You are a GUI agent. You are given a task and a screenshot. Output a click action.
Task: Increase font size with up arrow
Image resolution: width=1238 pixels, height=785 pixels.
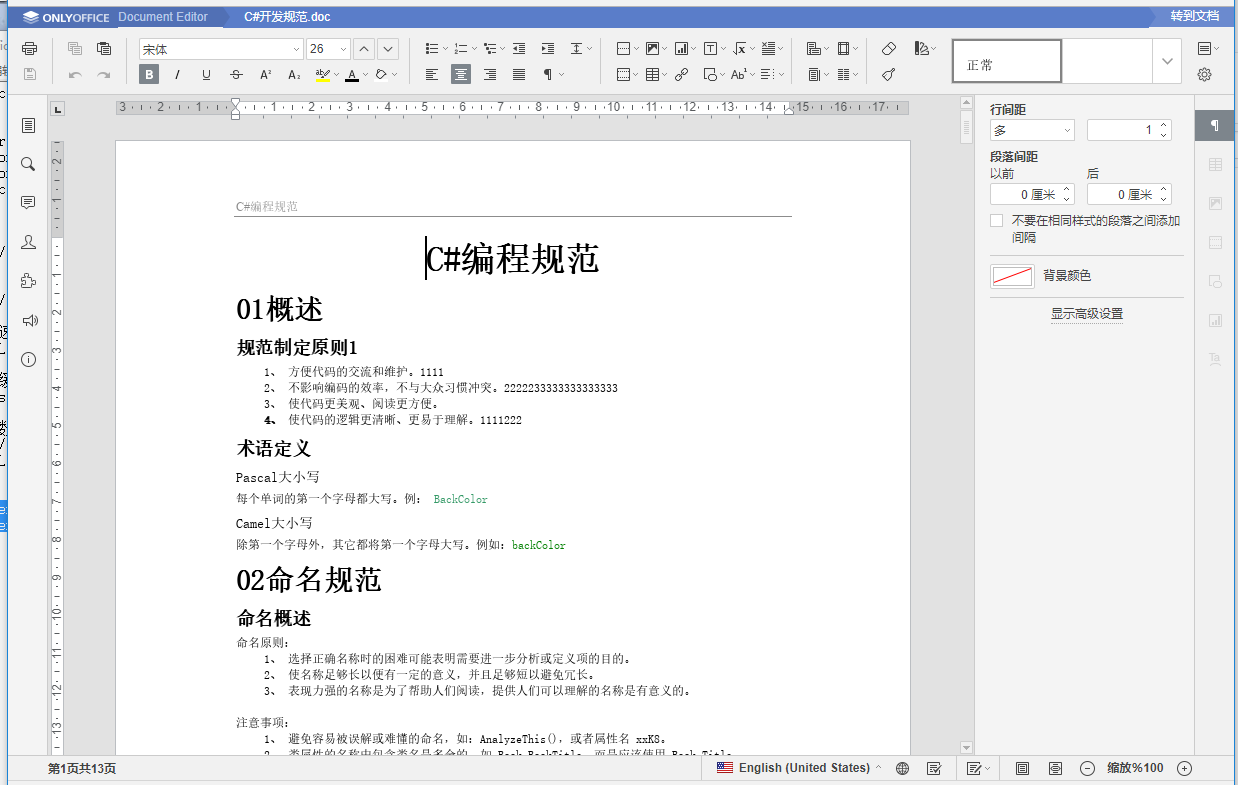click(x=364, y=49)
